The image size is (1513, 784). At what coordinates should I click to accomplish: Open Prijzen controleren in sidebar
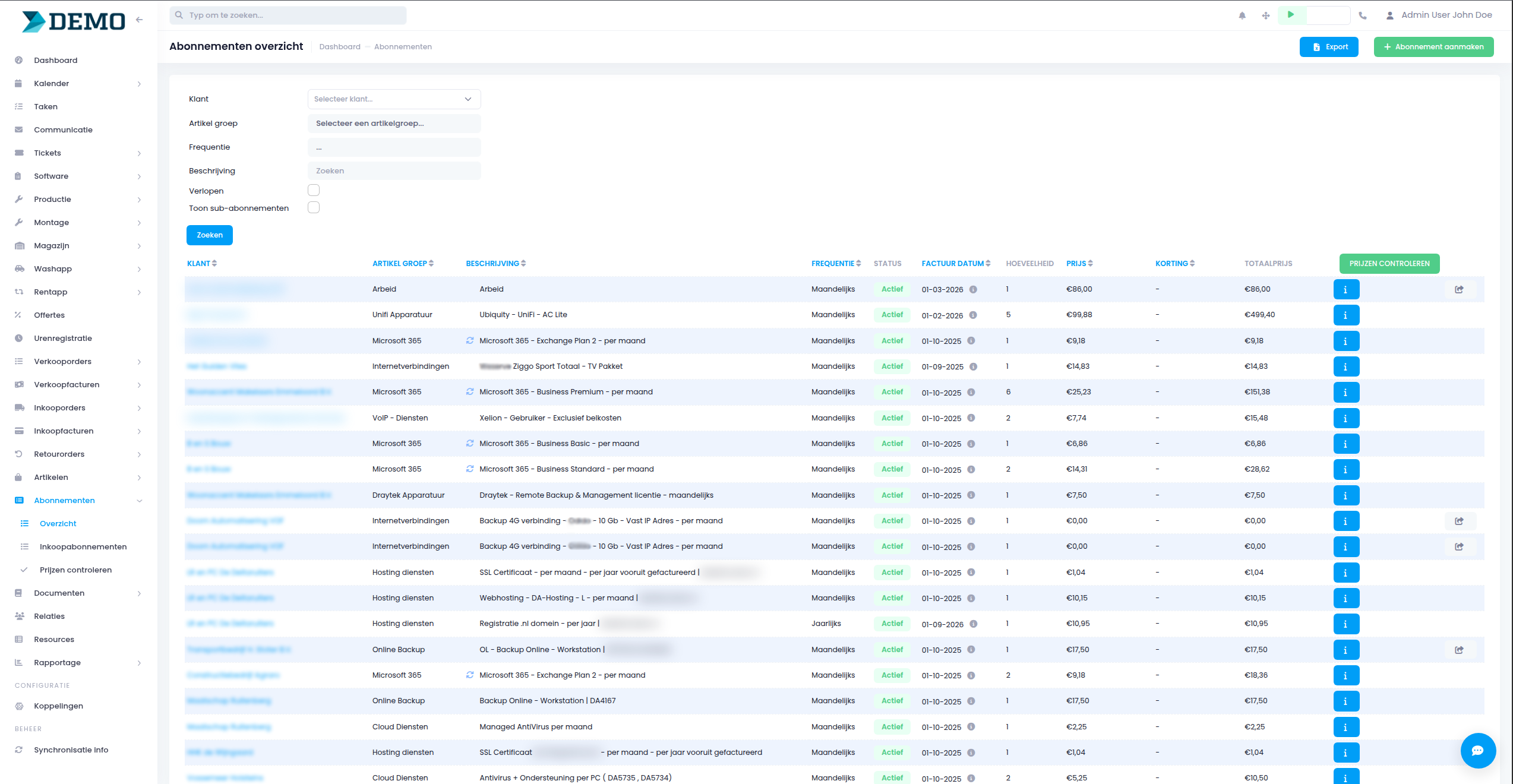coord(75,570)
